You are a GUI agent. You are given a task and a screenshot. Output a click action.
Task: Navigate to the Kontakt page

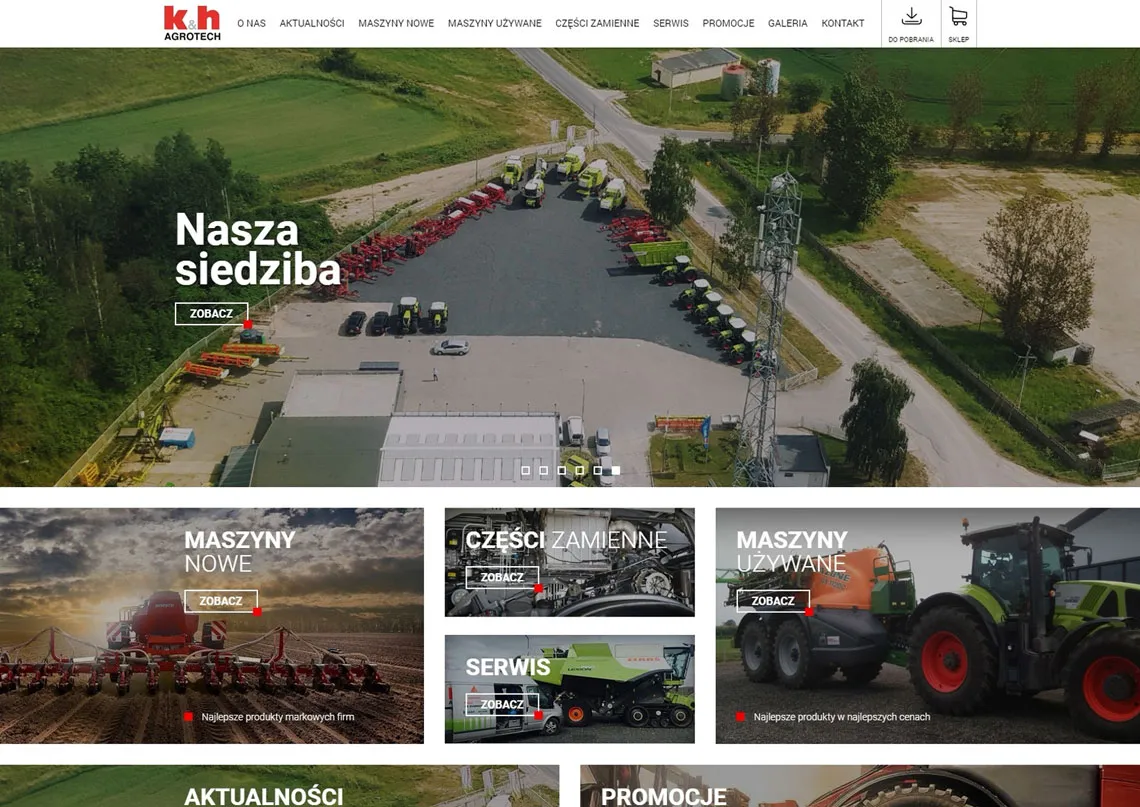[843, 23]
